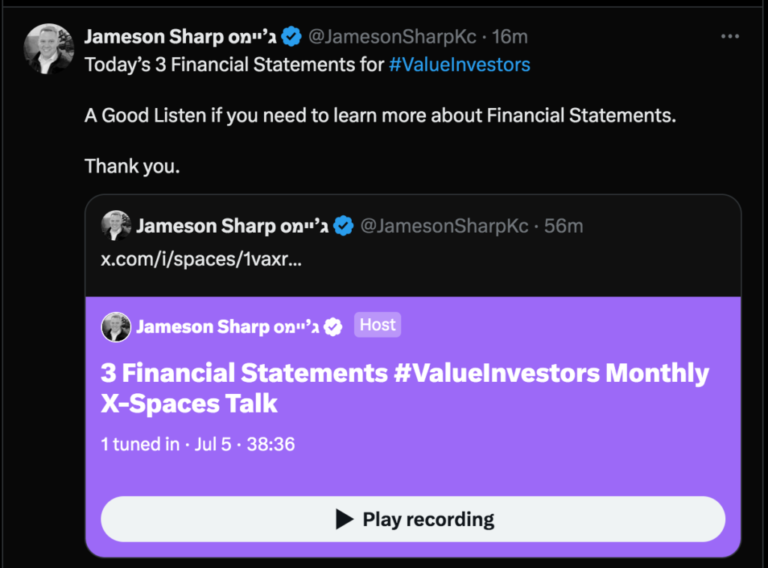Click the 1 tuned in · Jul 5 info line
The height and width of the screenshot is (568, 768).
pyautogui.click(x=198, y=444)
